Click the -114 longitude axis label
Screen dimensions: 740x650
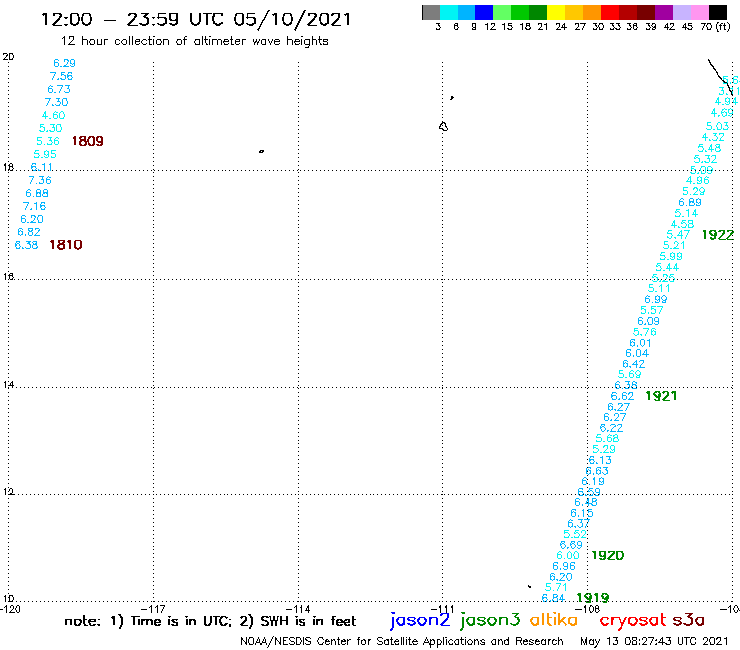point(298,609)
